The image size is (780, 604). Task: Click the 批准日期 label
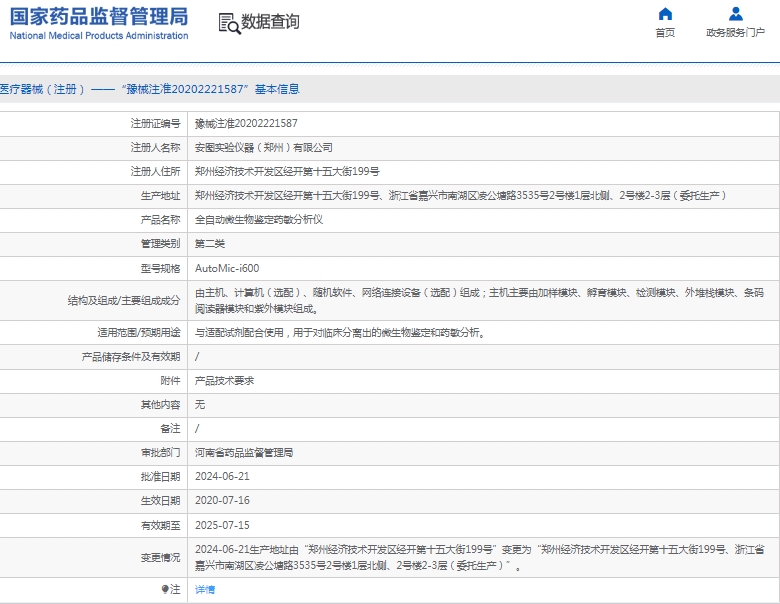(160, 477)
